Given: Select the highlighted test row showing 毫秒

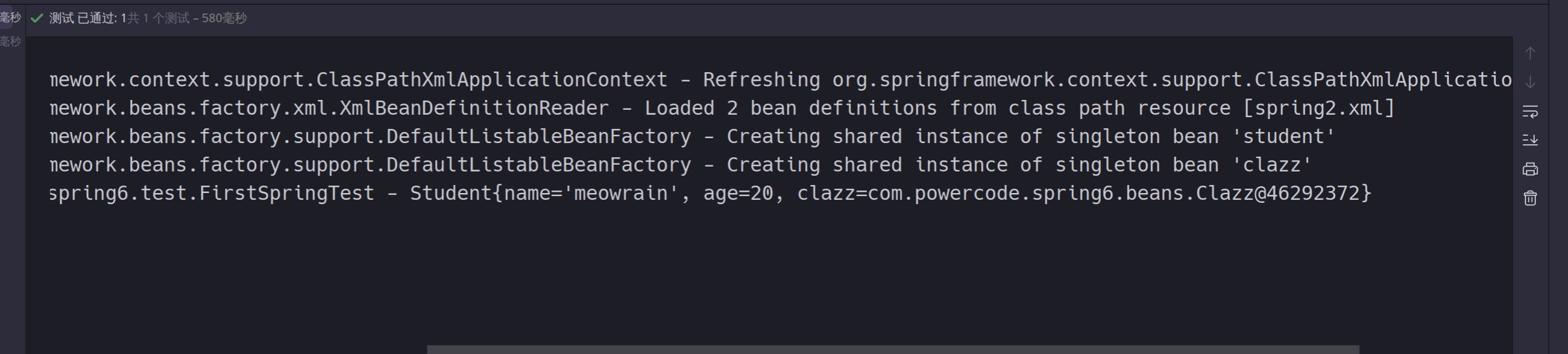Looking at the screenshot, I should 10,17.
